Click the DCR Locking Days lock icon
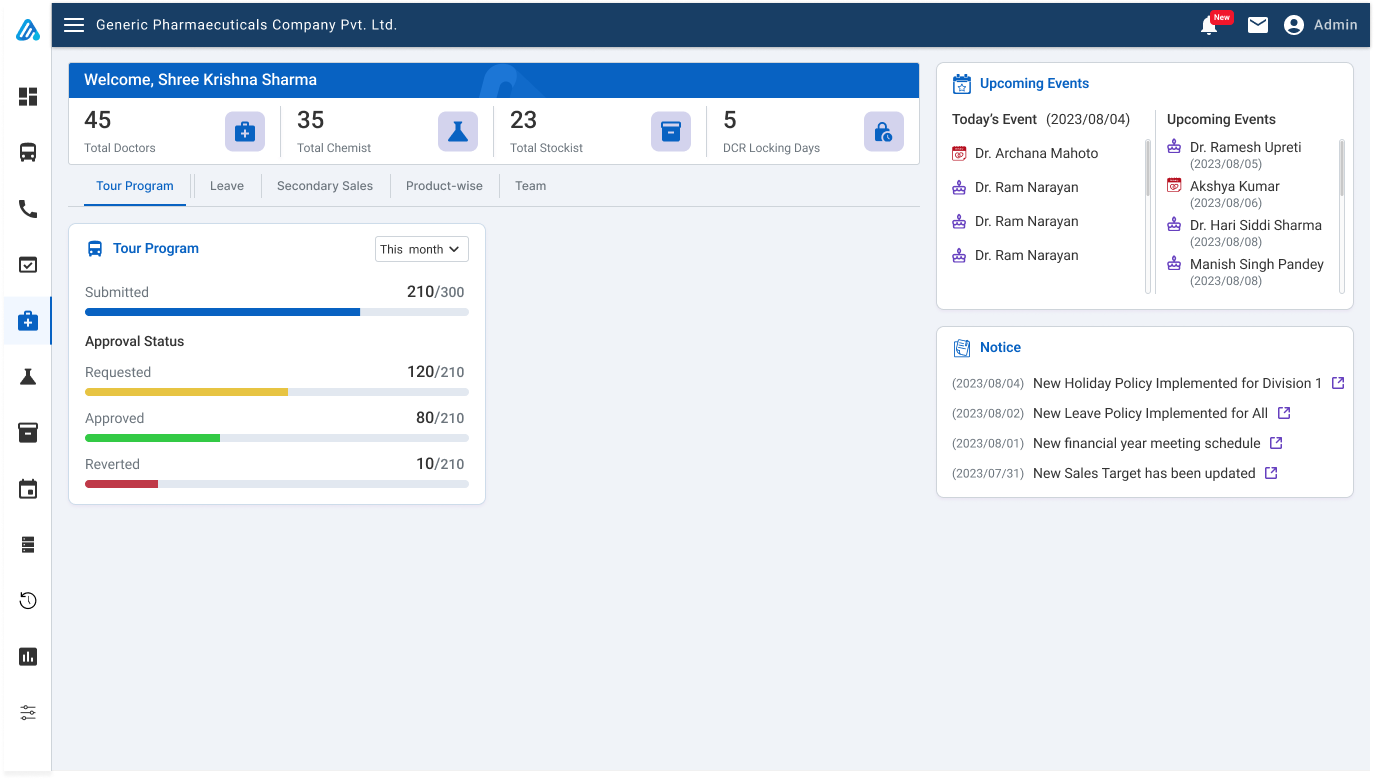 pyautogui.click(x=884, y=132)
